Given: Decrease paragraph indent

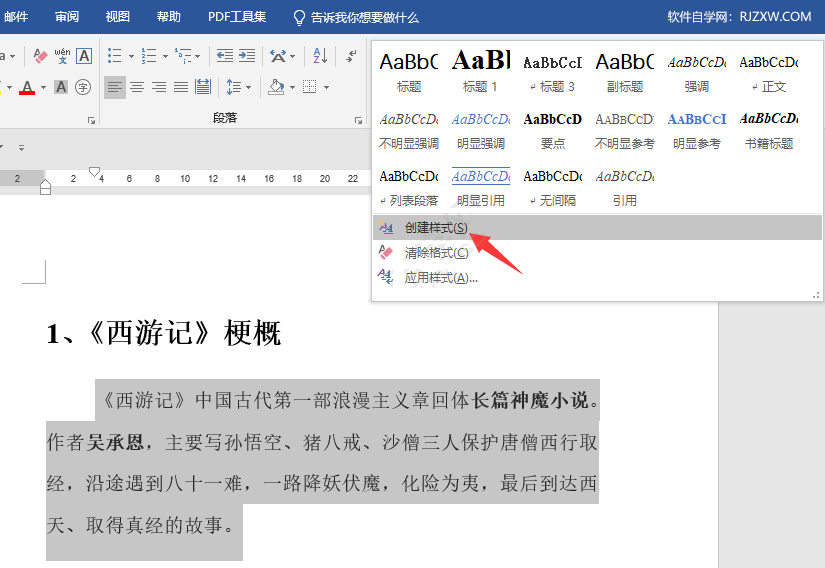Looking at the screenshot, I should point(225,55).
